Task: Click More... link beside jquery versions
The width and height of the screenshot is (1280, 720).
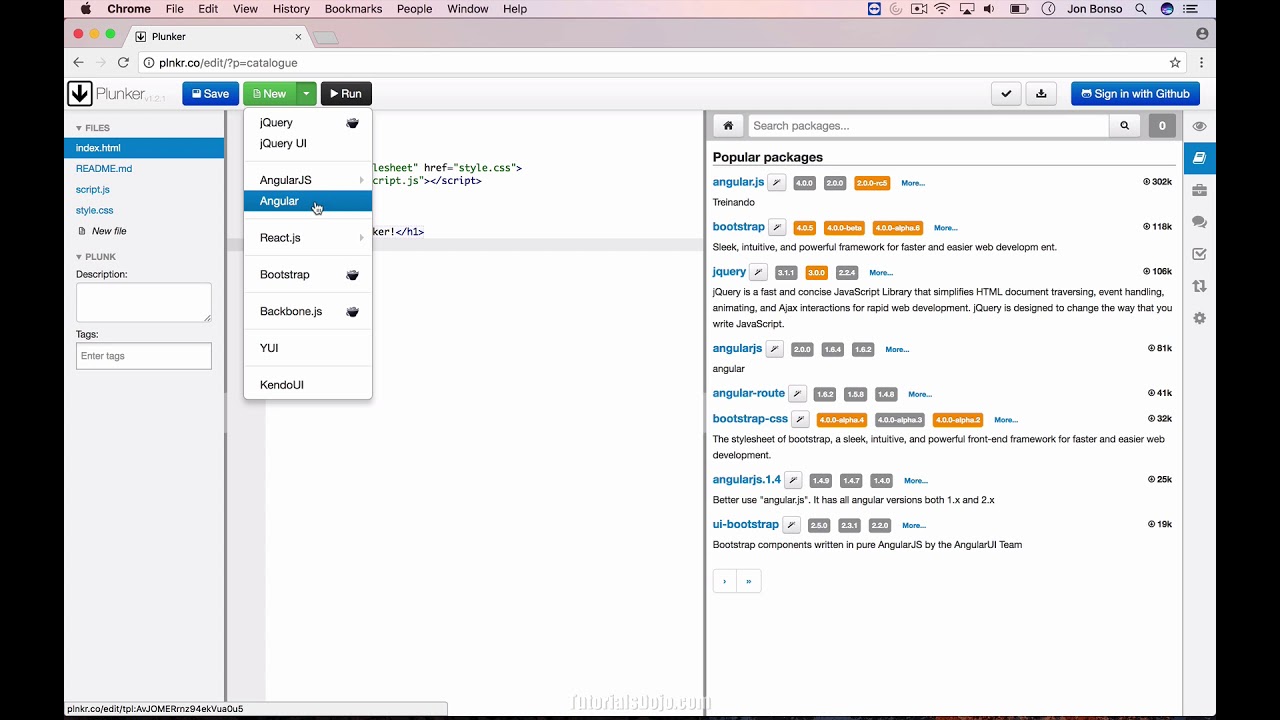Action: point(881,272)
